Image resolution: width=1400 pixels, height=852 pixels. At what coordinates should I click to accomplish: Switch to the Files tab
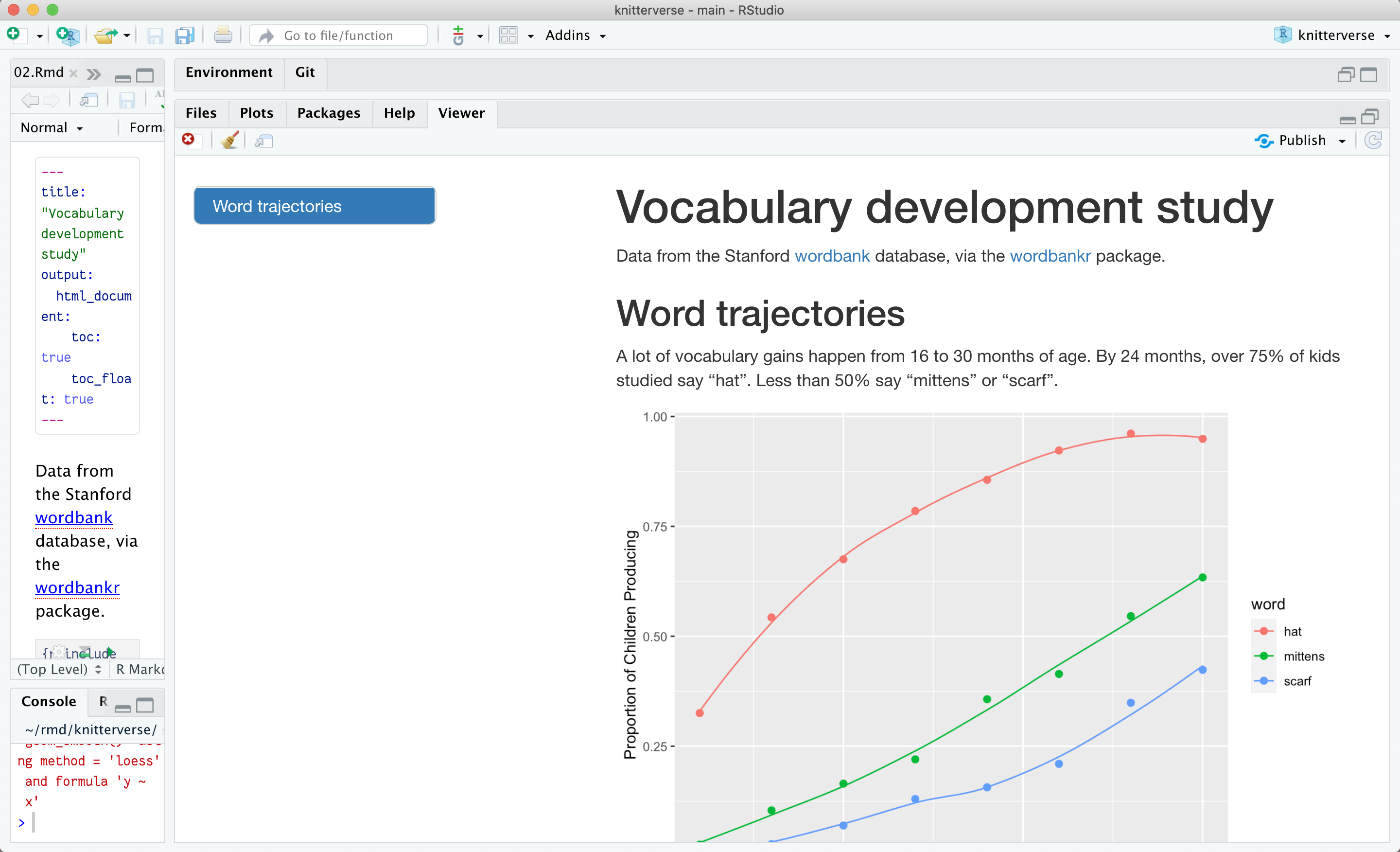(201, 113)
